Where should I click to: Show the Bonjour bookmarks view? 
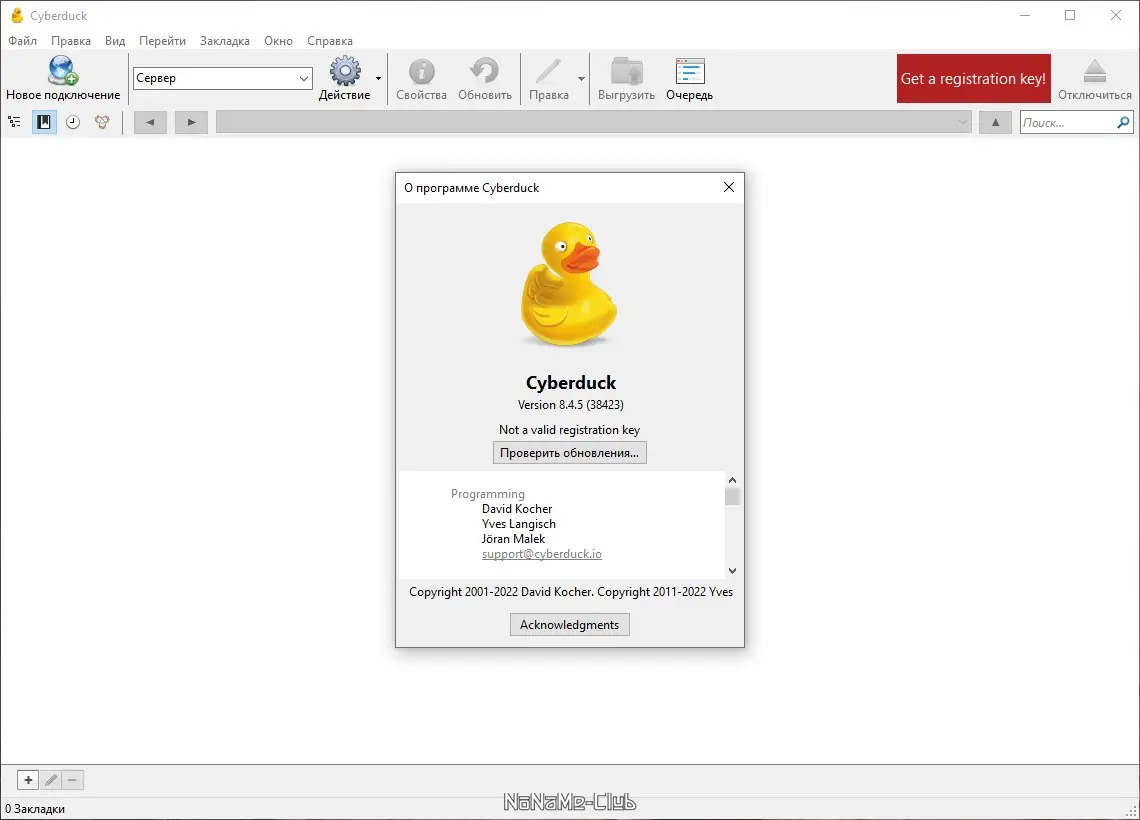[x=102, y=122]
